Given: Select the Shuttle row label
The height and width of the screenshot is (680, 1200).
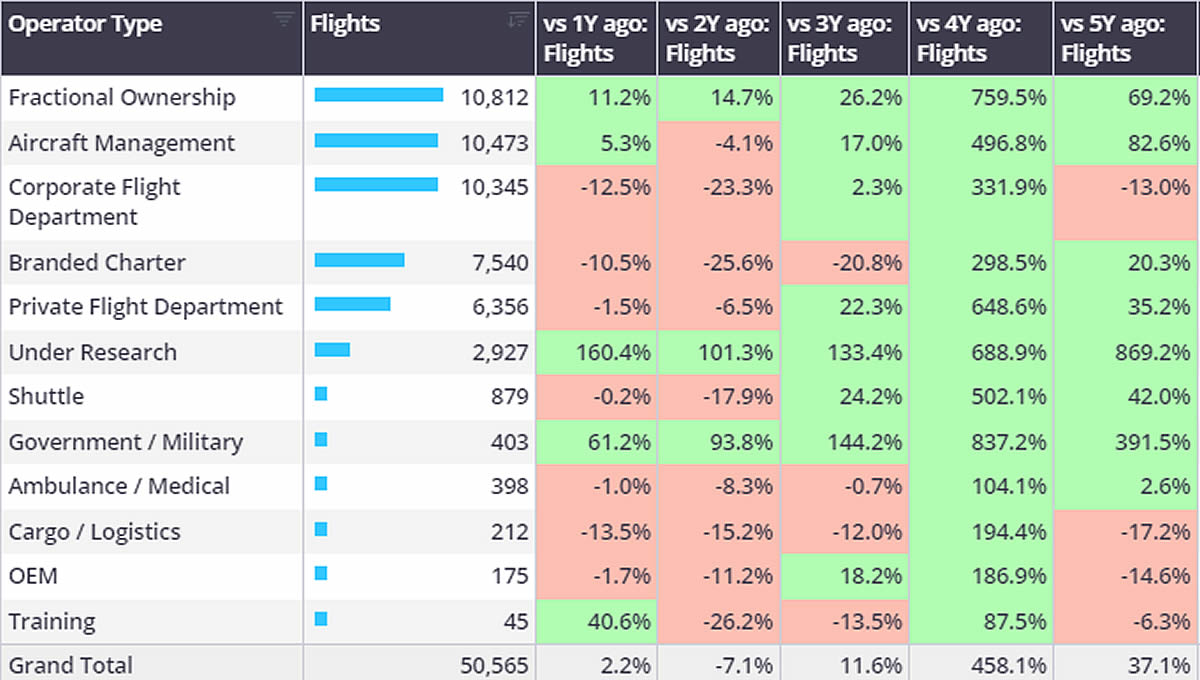Looking at the screenshot, I should [x=46, y=396].
